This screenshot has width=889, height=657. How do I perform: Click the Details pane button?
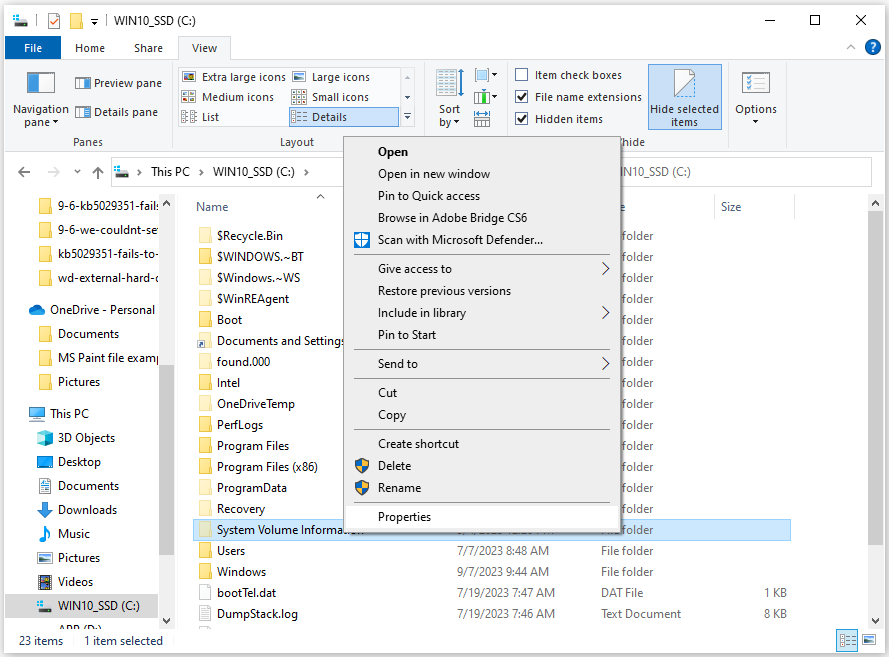point(117,112)
